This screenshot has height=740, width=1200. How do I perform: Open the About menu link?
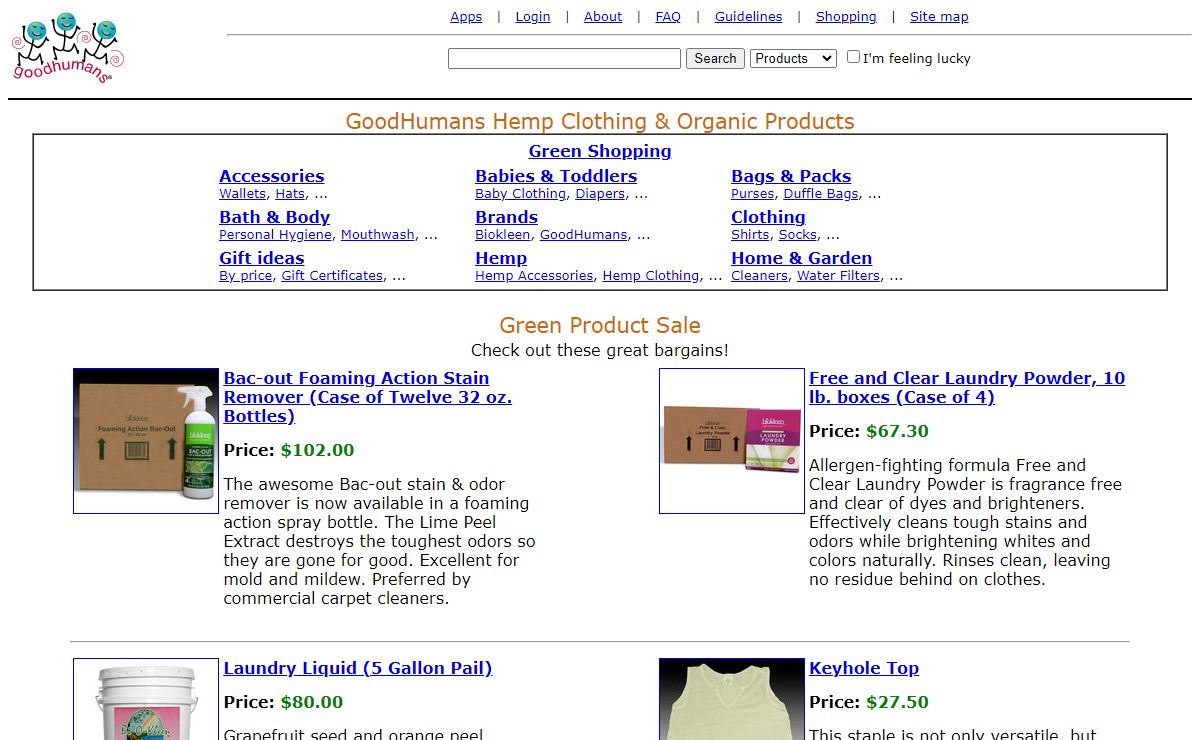[x=603, y=17]
